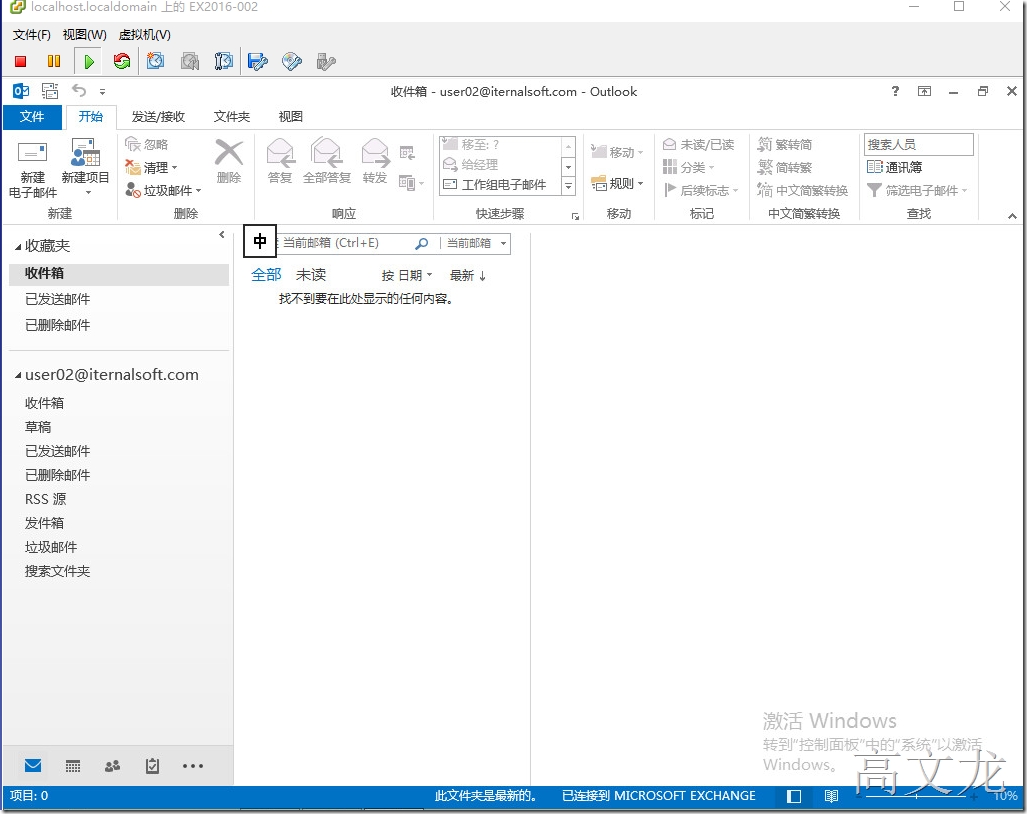Image resolution: width=1027 pixels, height=814 pixels.
Task: Open the VM console File (文件(F)) menu
Action: click(31, 35)
